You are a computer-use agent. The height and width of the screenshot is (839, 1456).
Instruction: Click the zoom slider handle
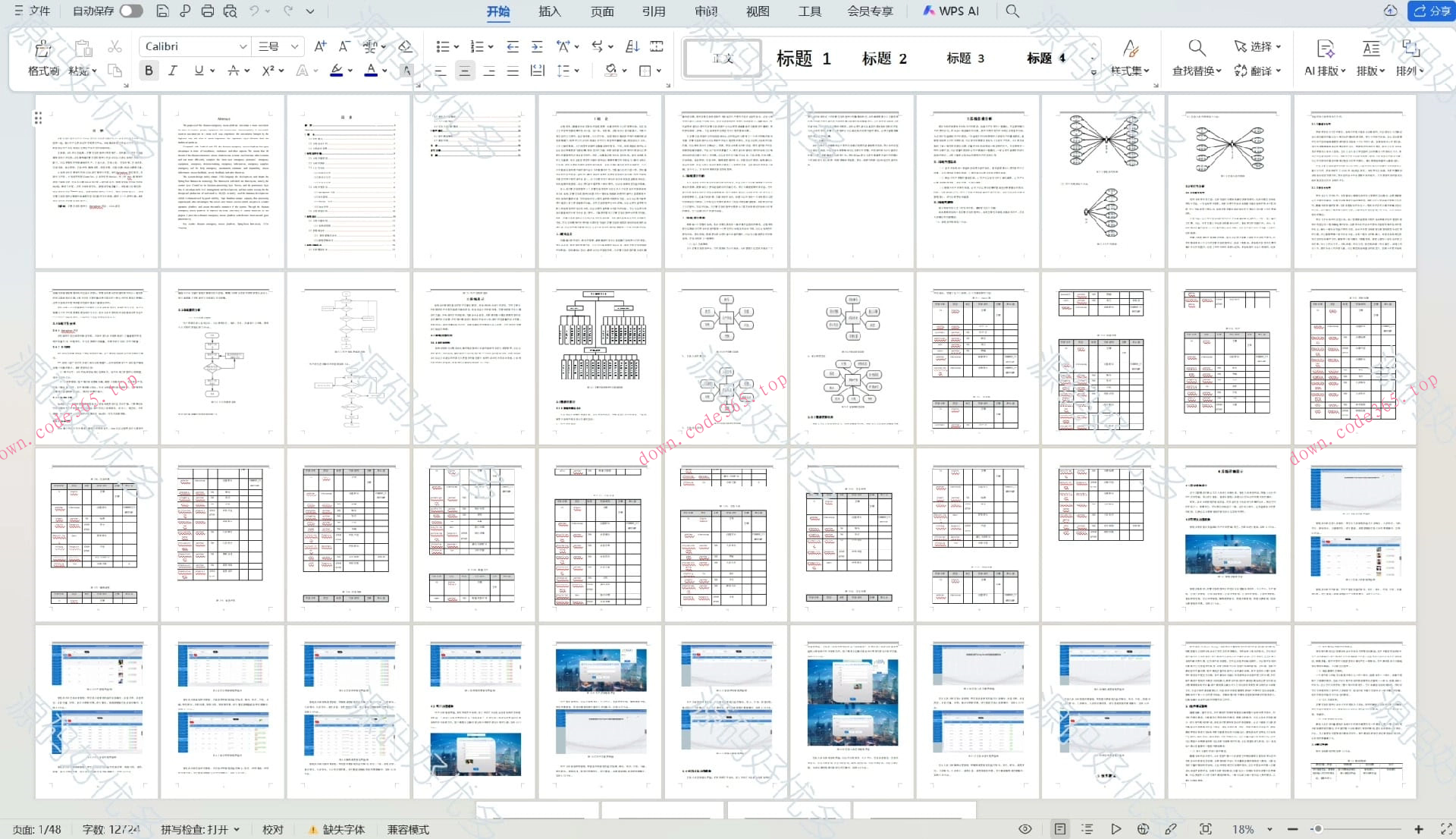coord(1318,829)
